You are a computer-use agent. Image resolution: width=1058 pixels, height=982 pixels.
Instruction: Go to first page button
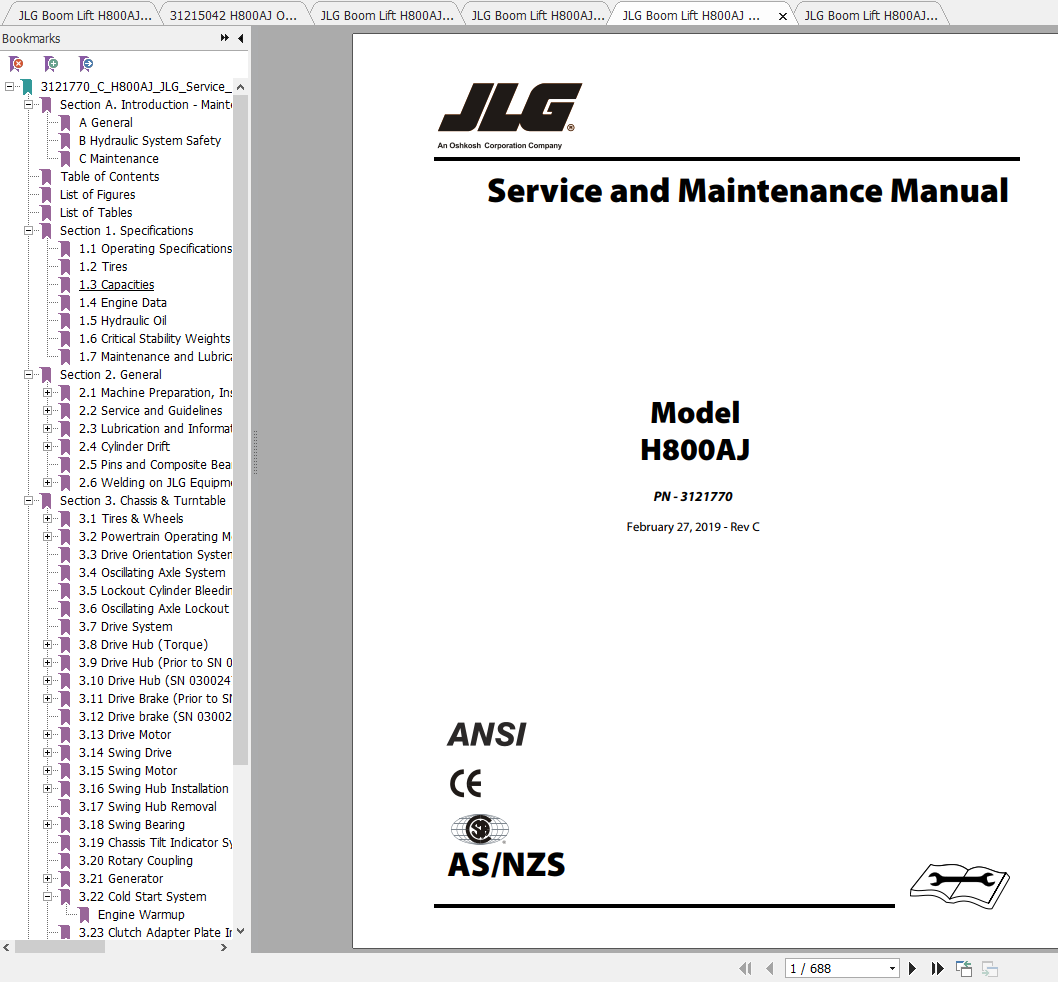pyautogui.click(x=746, y=969)
